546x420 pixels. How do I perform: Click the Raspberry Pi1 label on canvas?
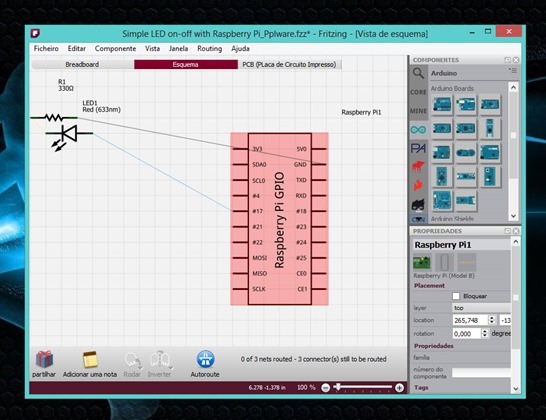click(x=361, y=112)
